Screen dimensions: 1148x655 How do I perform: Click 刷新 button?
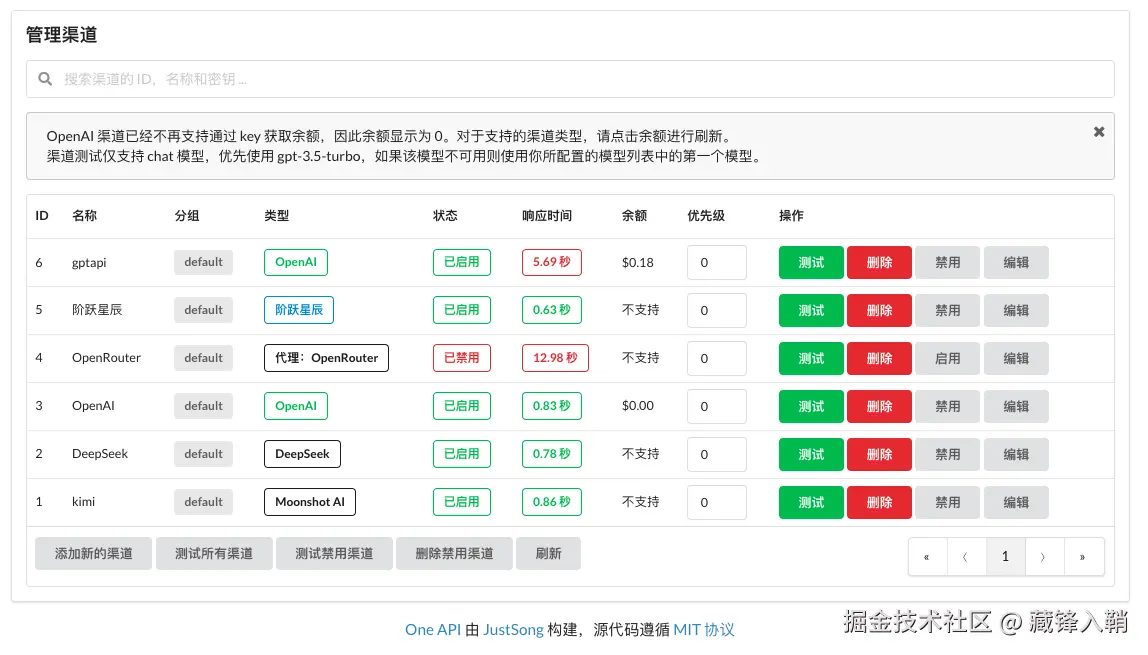(548, 554)
